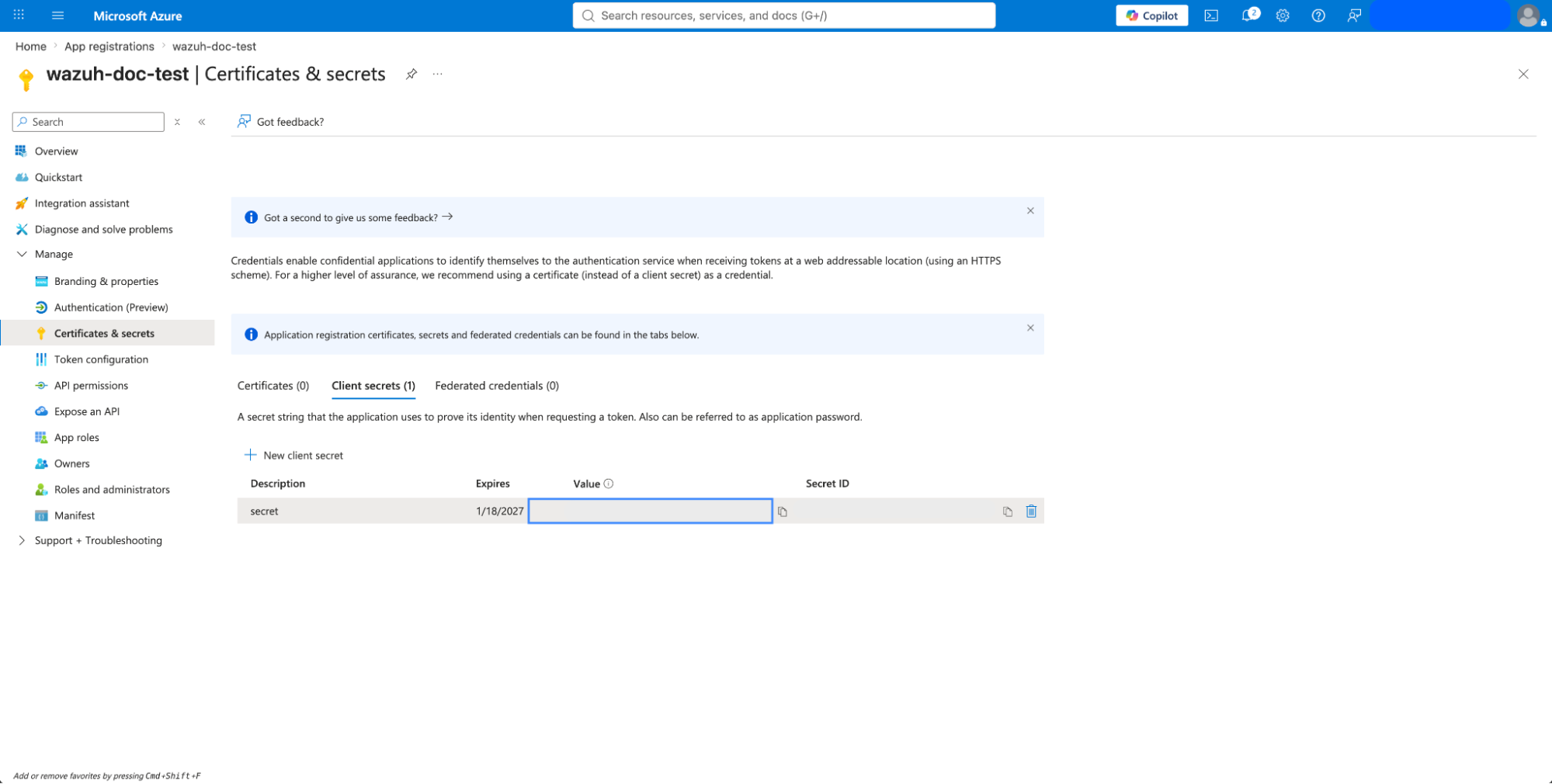Viewport: 1552px width, 784px height.
Task: Open the more options ellipsis by title
Action: [x=438, y=74]
